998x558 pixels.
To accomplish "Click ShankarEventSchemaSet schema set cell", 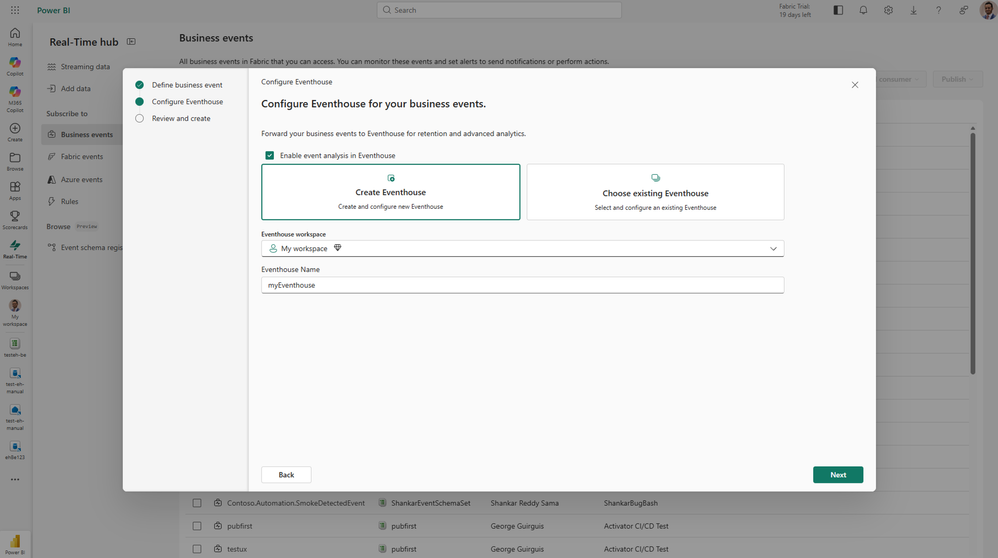I will tap(431, 503).
